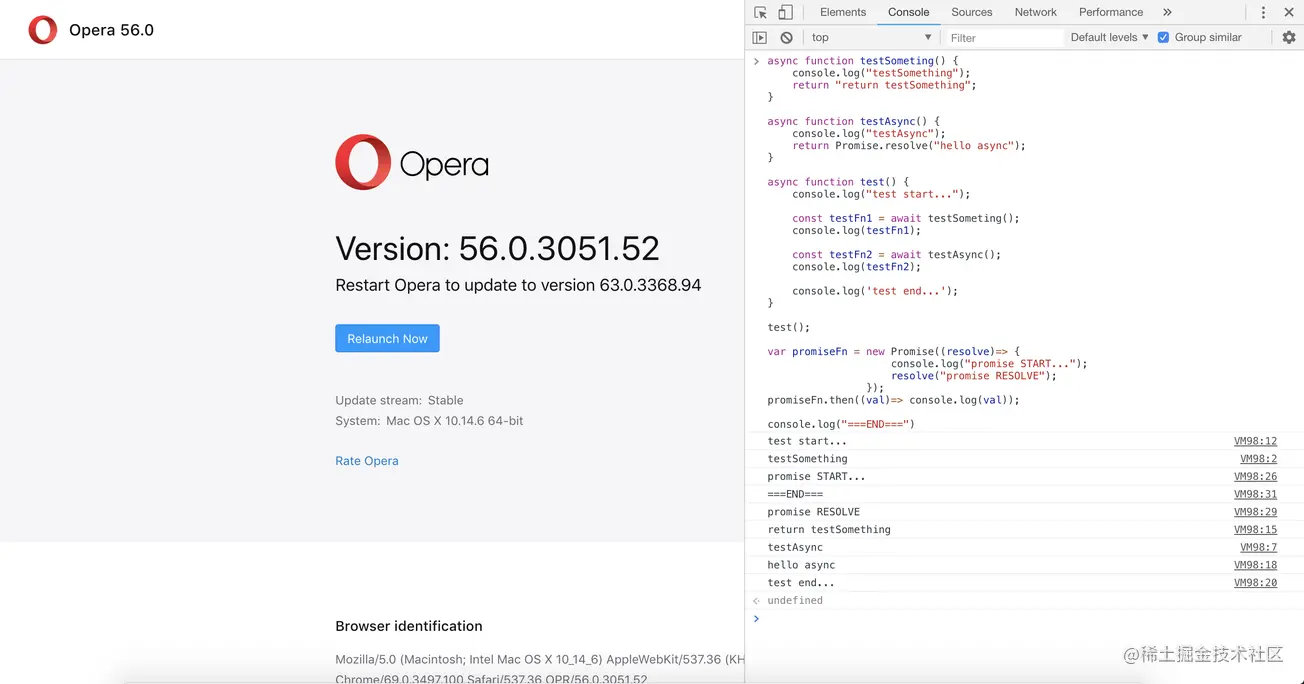
Task: Click the console input prompt line
Action: [1024, 619]
